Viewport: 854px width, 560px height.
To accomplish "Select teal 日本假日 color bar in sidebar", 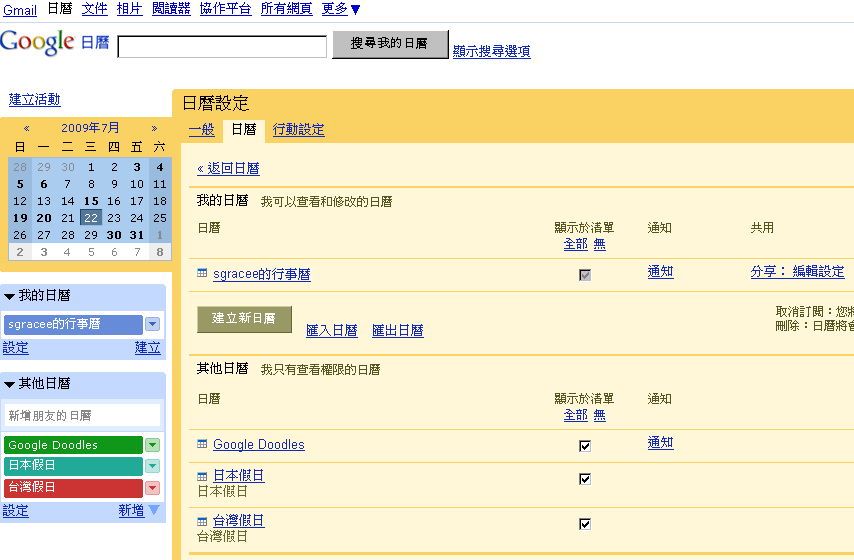I will (x=73, y=466).
